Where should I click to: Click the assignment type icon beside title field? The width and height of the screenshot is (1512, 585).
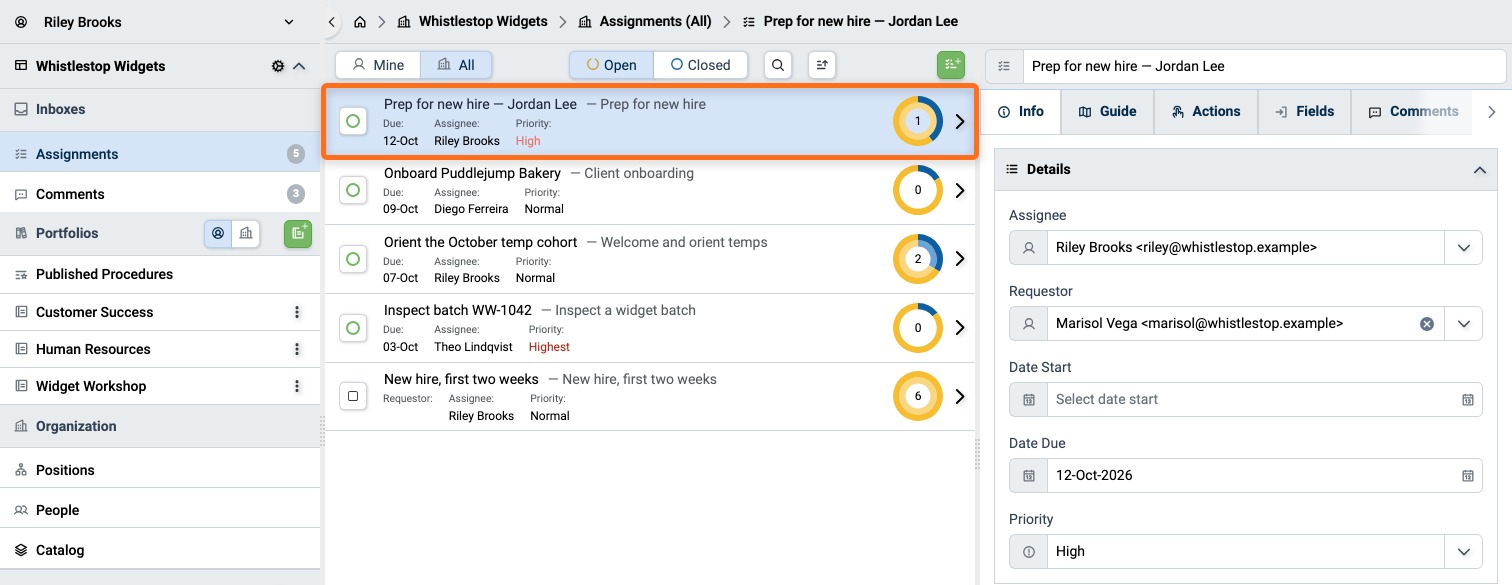tap(1004, 66)
